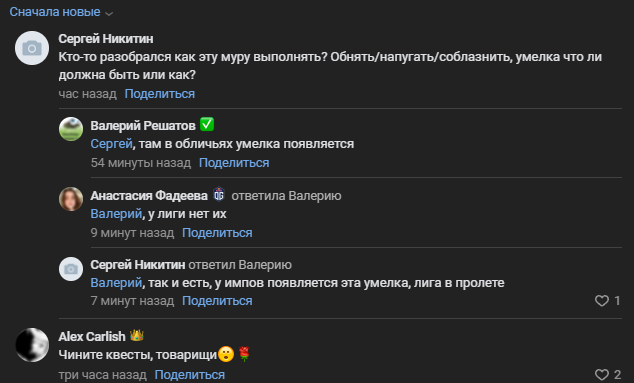Click Сергей Никитин's camera avatar on top comment
This screenshot has height=383, width=634.
[x=32, y=48]
